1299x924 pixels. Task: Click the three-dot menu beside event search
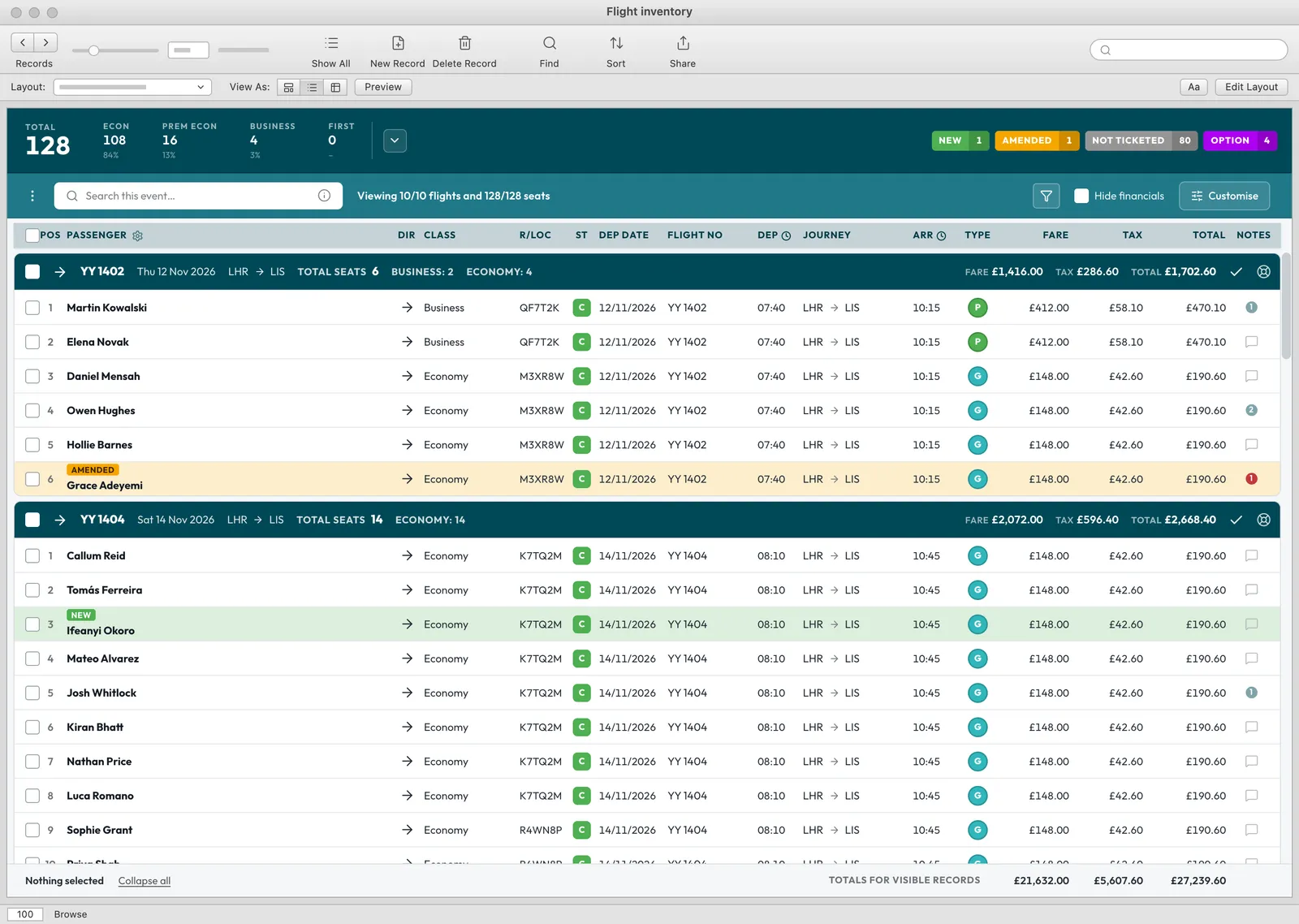pos(32,196)
